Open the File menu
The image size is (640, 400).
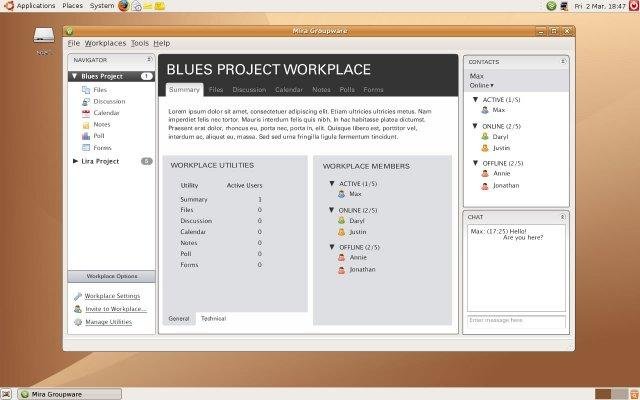pyautogui.click(x=73, y=43)
